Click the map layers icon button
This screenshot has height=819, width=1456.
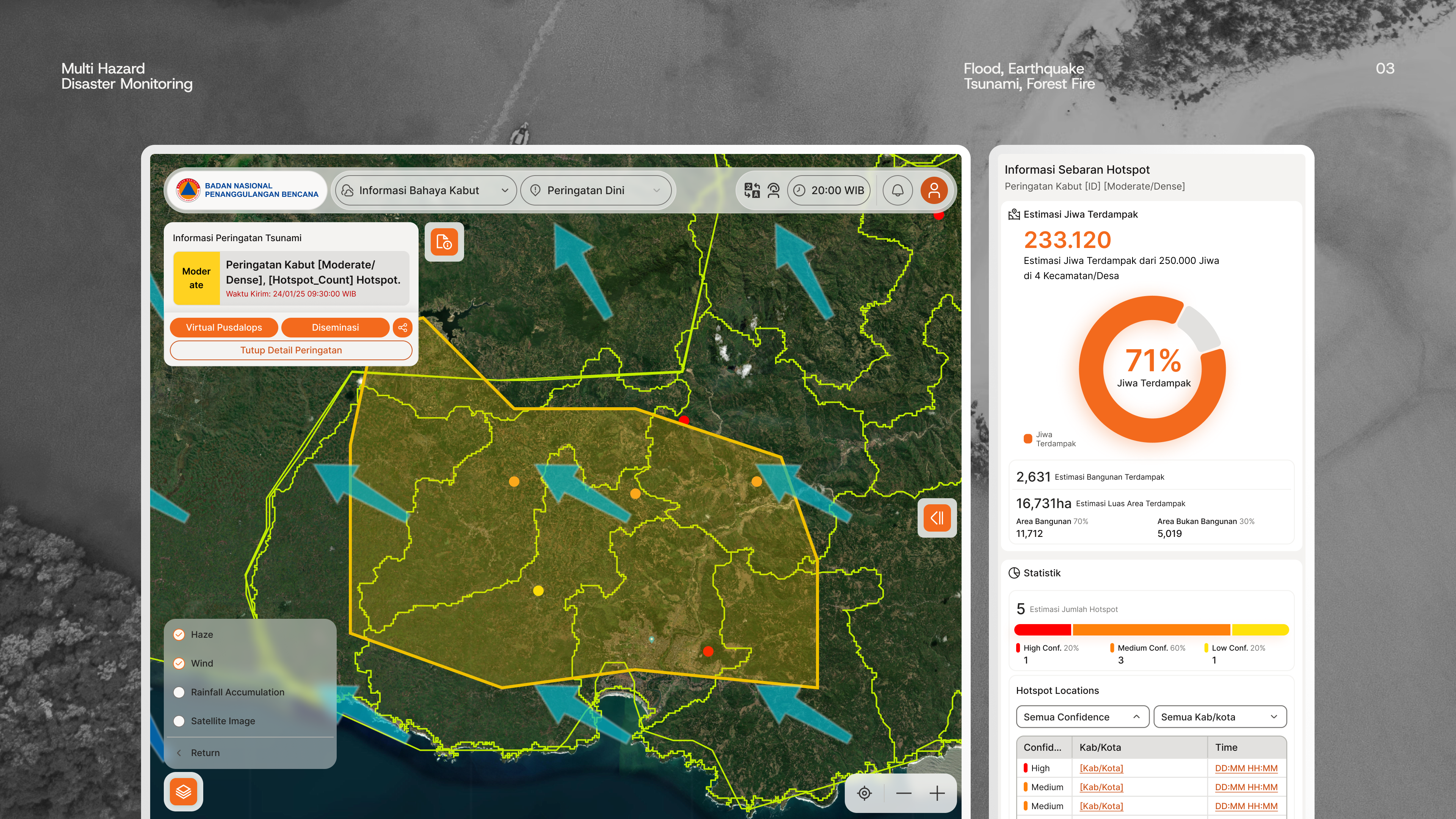pyautogui.click(x=183, y=791)
